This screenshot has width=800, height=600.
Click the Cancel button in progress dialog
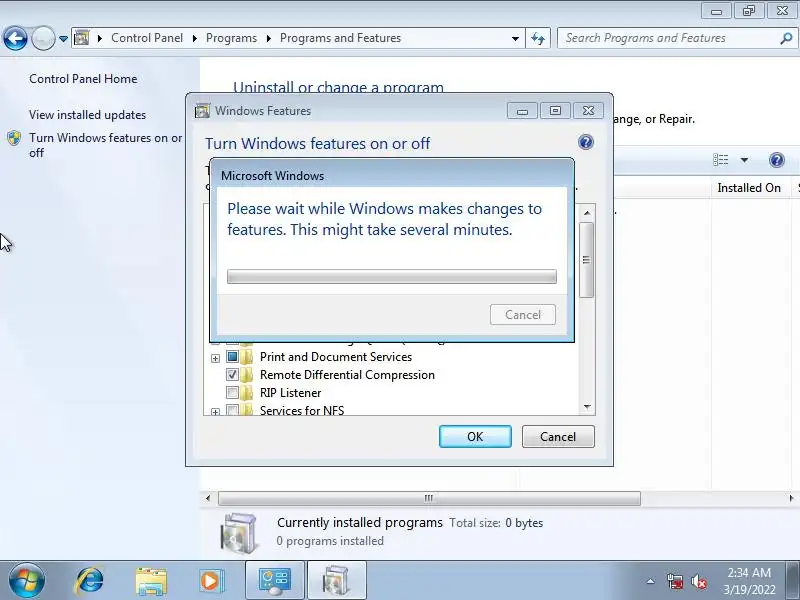[522, 314]
